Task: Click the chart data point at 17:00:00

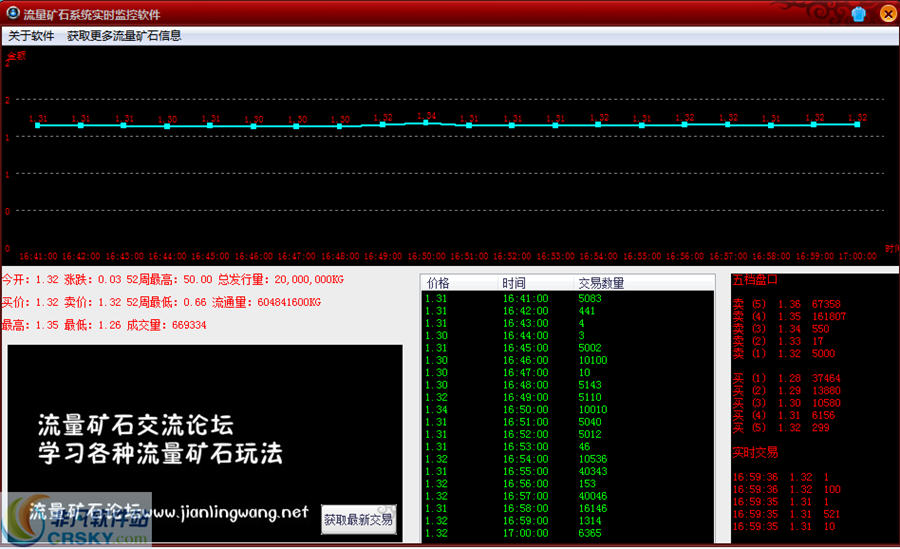Action: pyautogui.click(x=858, y=124)
